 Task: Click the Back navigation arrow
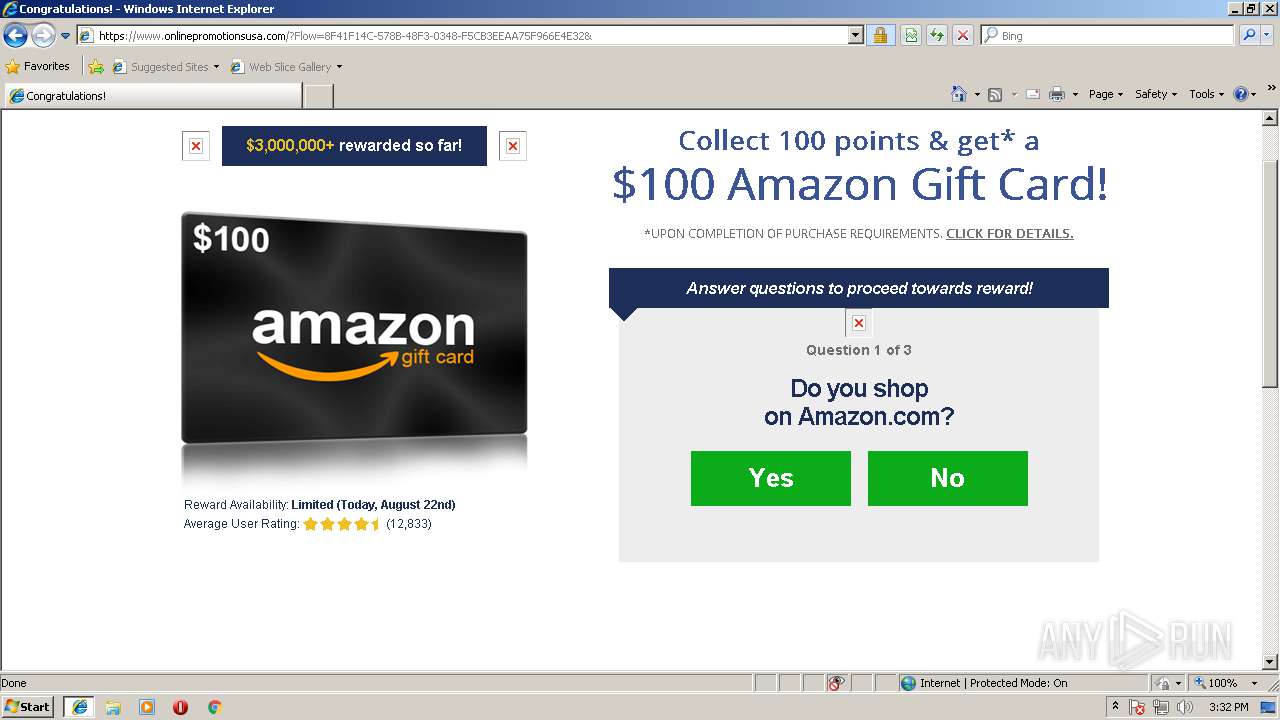[15, 36]
